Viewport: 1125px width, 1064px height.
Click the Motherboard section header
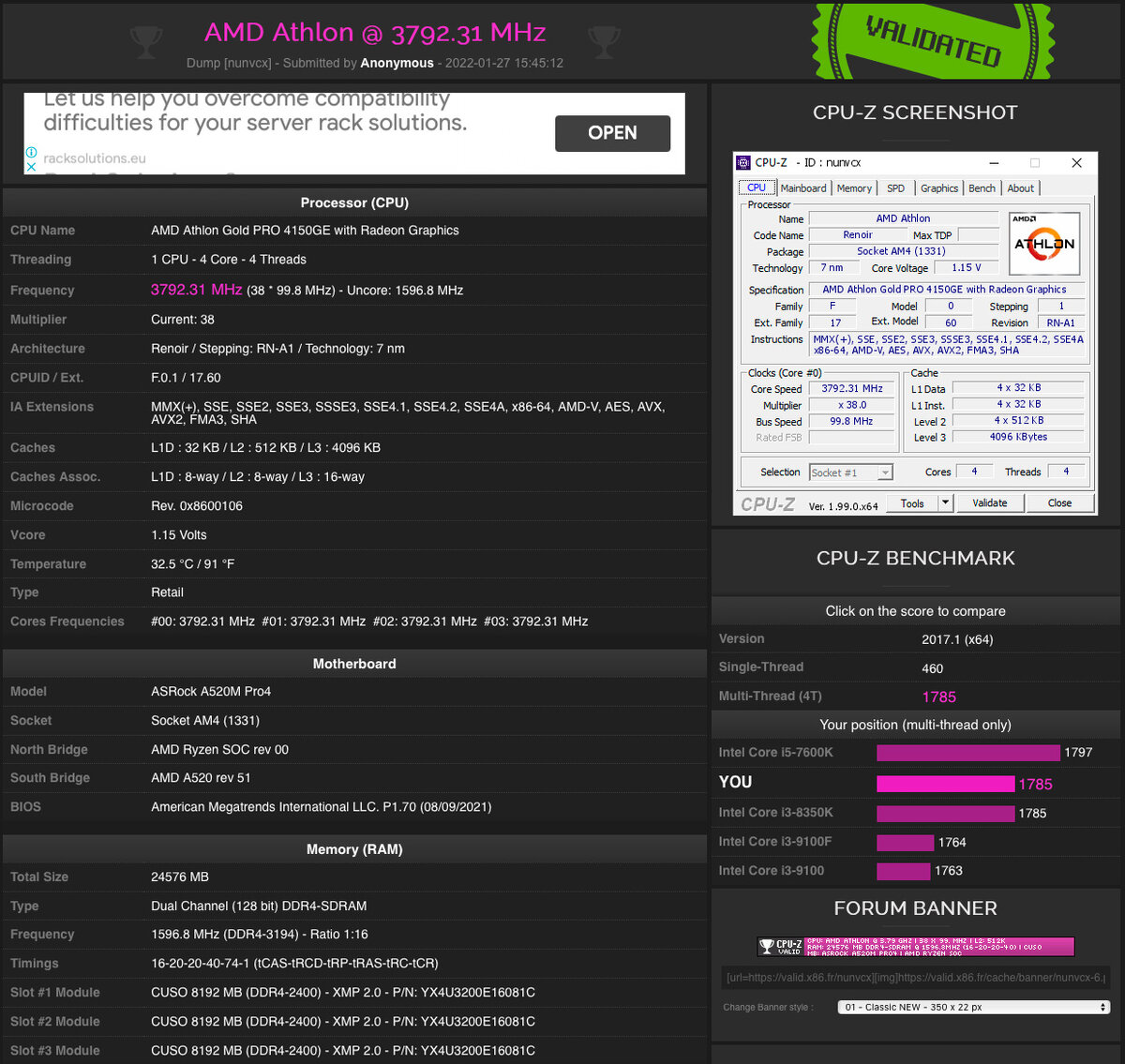(354, 664)
